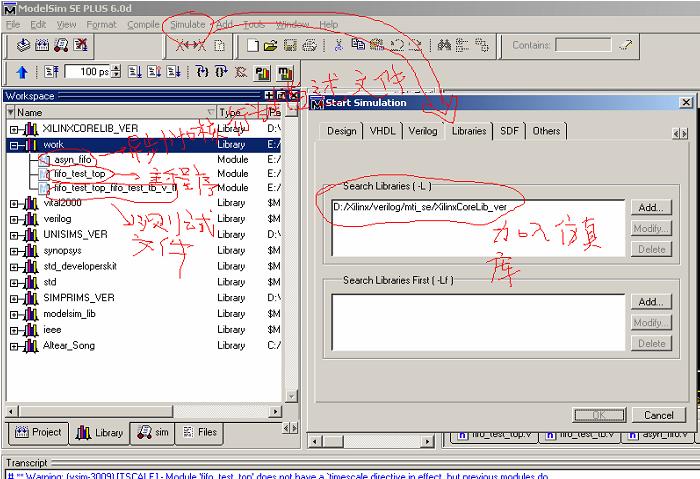The height and width of the screenshot is (479, 700).
Task: Click the Compile All toolbar icon
Action: click(x=42, y=45)
